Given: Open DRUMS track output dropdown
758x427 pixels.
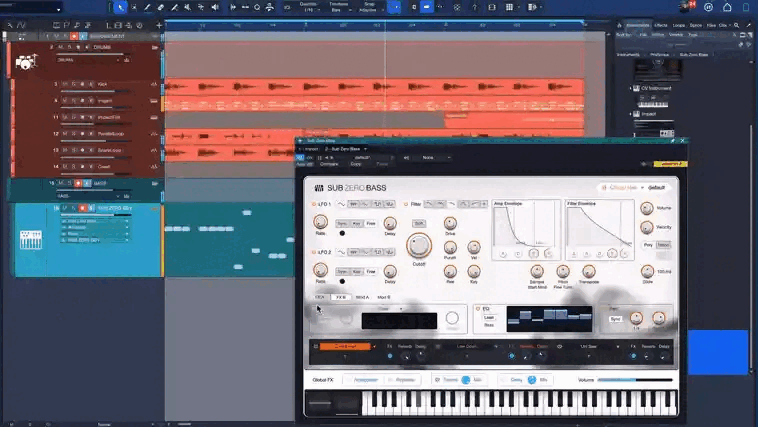Looking at the screenshot, I should pos(88,60).
